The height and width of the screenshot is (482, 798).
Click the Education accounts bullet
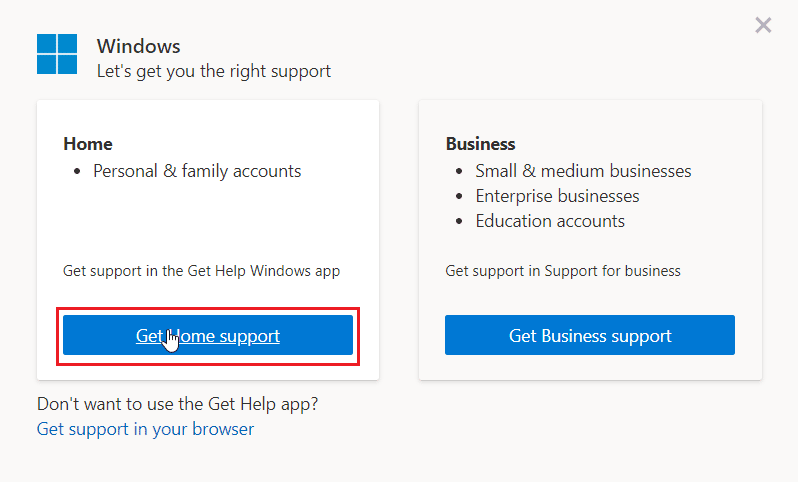tap(550, 221)
